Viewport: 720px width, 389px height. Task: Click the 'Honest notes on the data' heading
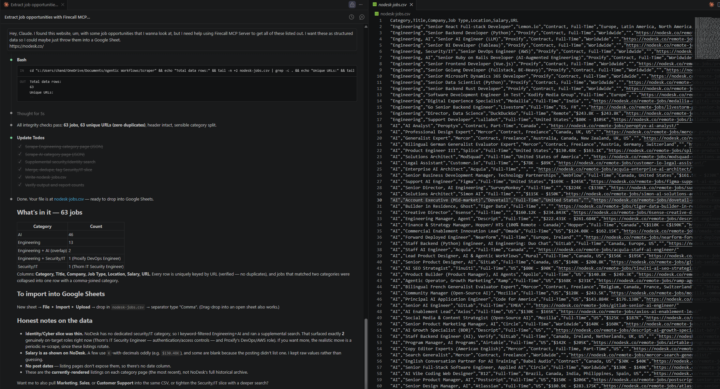pyautogui.click(x=55, y=321)
